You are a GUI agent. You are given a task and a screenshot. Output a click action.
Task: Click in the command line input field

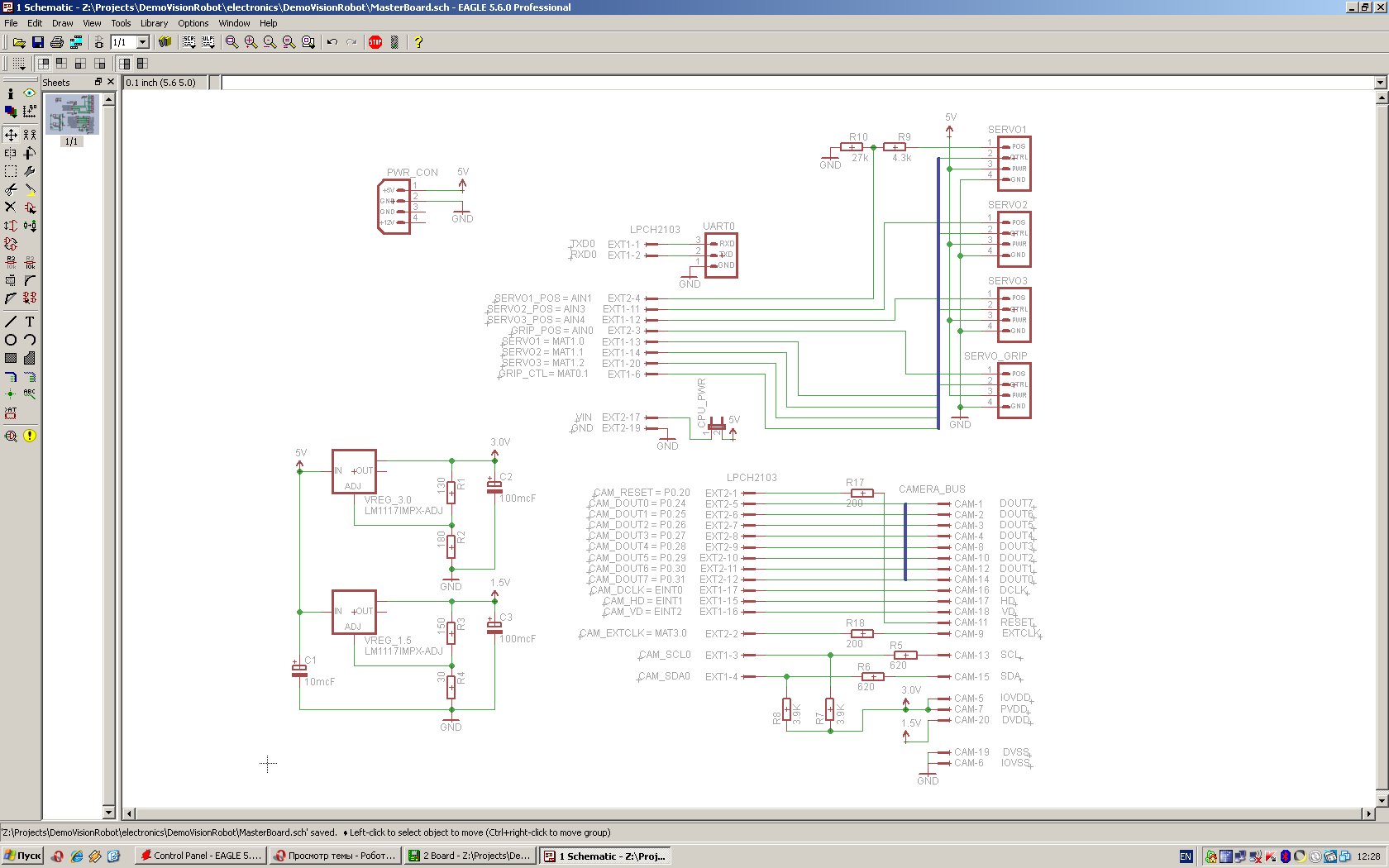coord(794,83)
